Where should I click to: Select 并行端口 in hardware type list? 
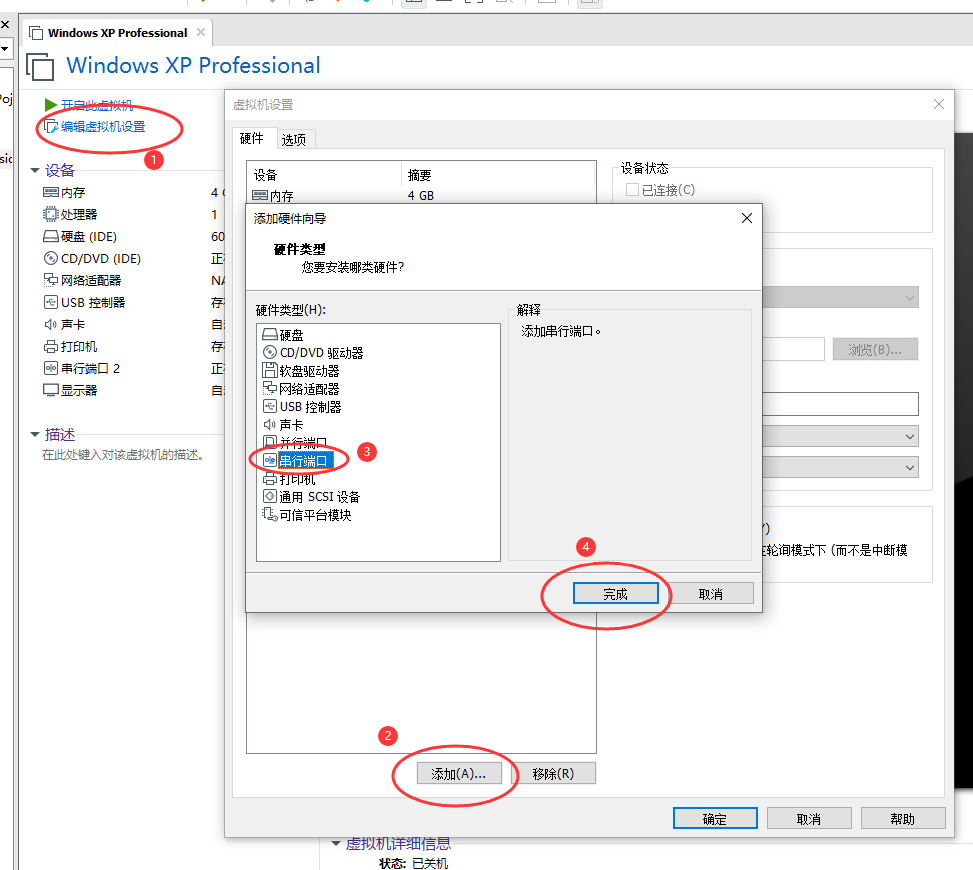(x=303, y=442)
